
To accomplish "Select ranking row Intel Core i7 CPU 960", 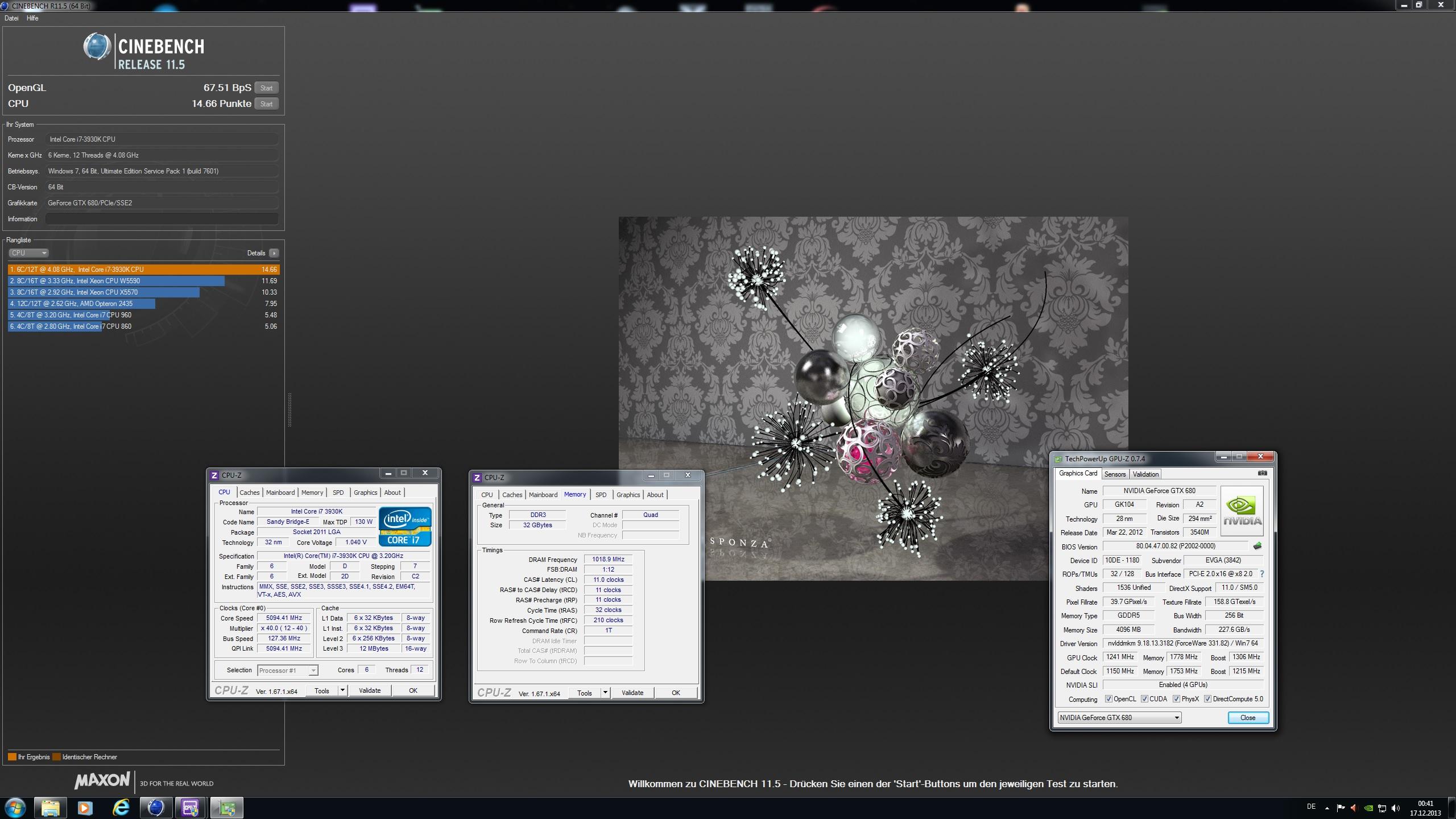I will pos(144,315).
